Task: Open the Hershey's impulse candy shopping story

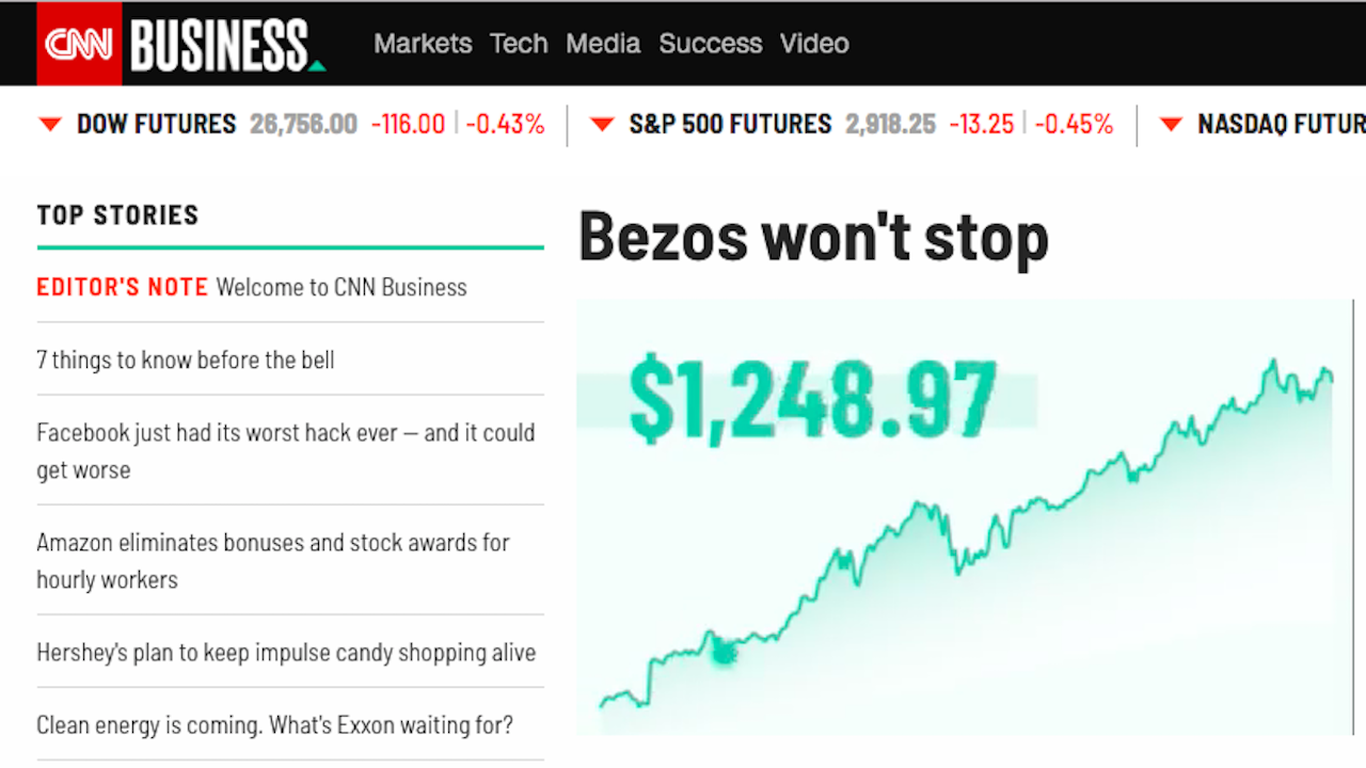Action: [285, 652]
